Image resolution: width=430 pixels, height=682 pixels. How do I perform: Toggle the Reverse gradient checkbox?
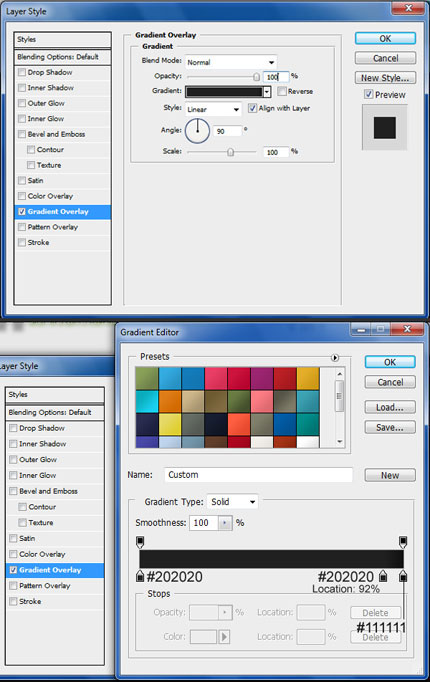[x=282, y=91]
